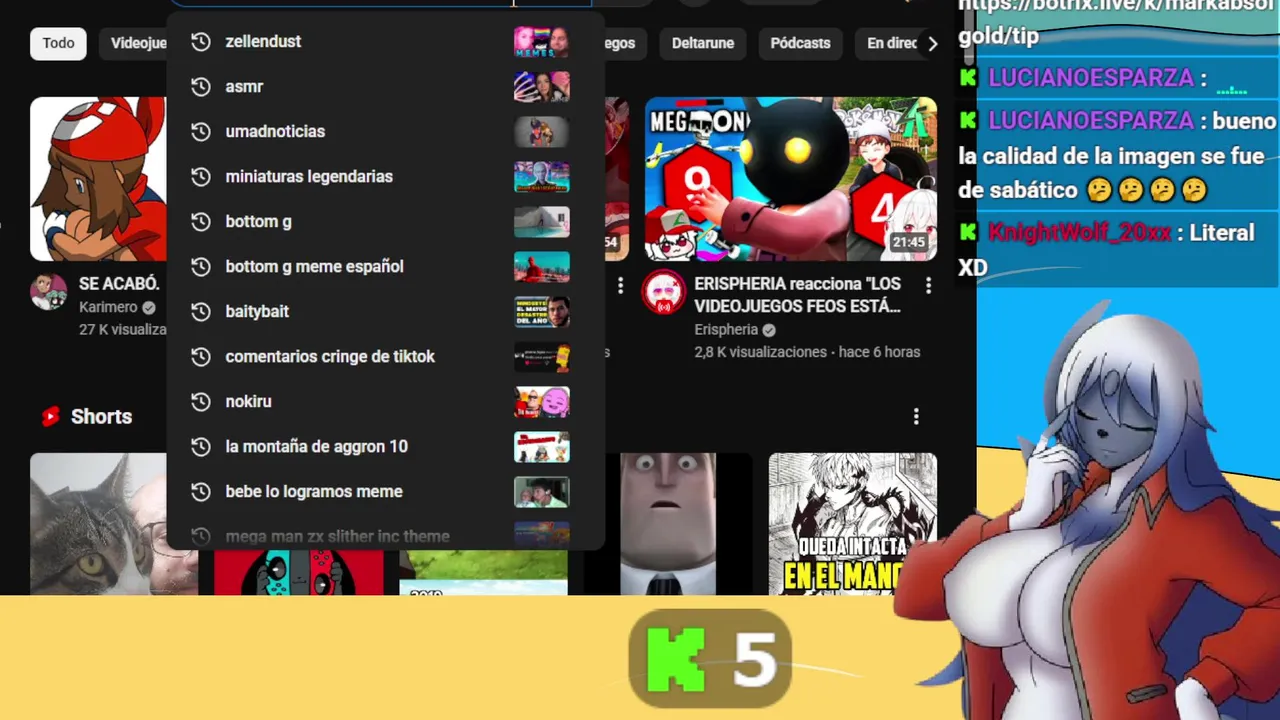Viewport: 1280px width, 720px height.
Task: Open the SE ACABÓ video title
Action: pyautogui.click(x=119, y=284)
